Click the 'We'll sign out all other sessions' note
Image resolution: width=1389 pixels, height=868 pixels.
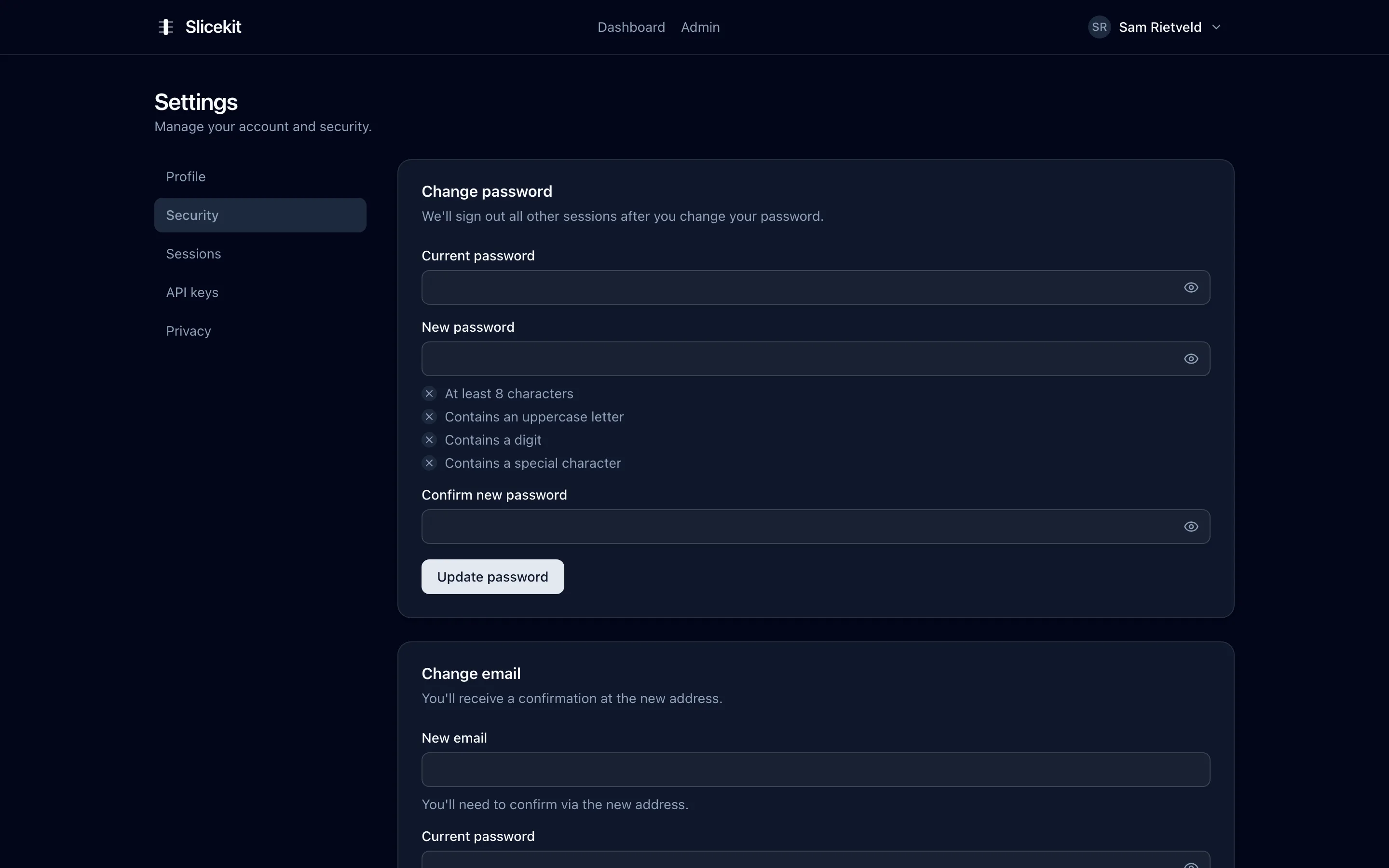pyautogui.click(x=622, y=217)
